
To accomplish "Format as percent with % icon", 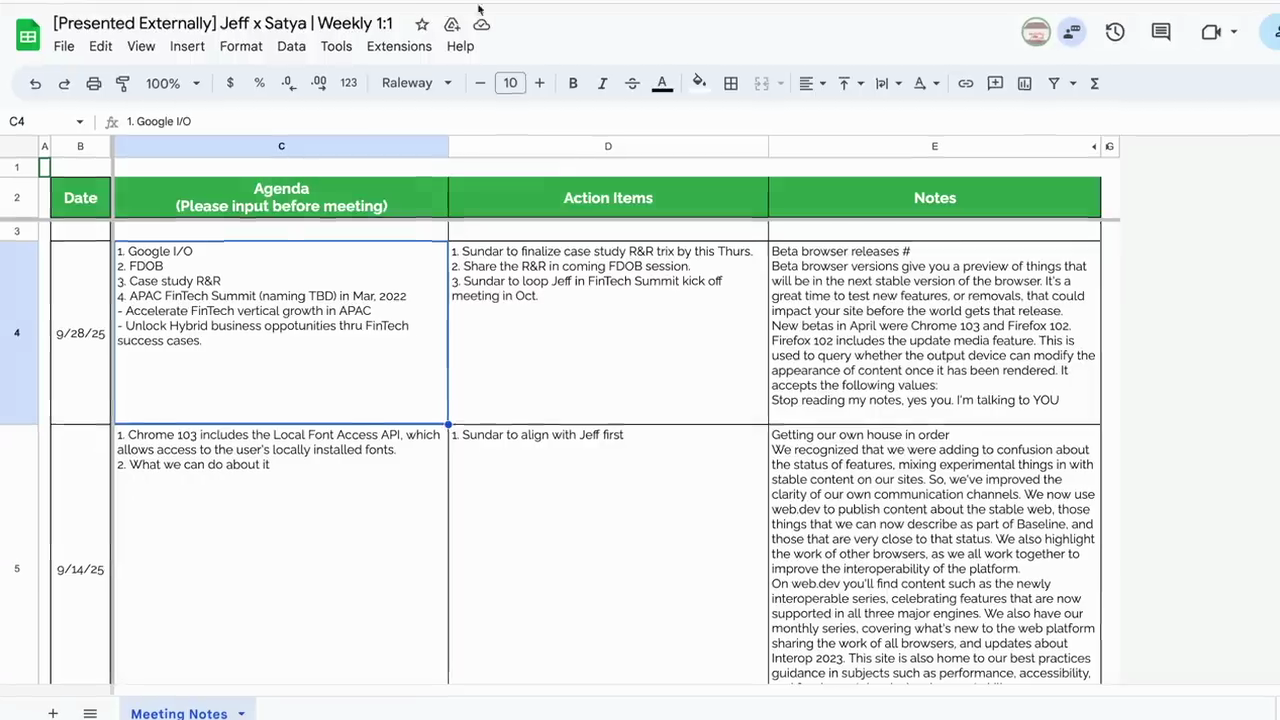I will click(x=259, y=83).
